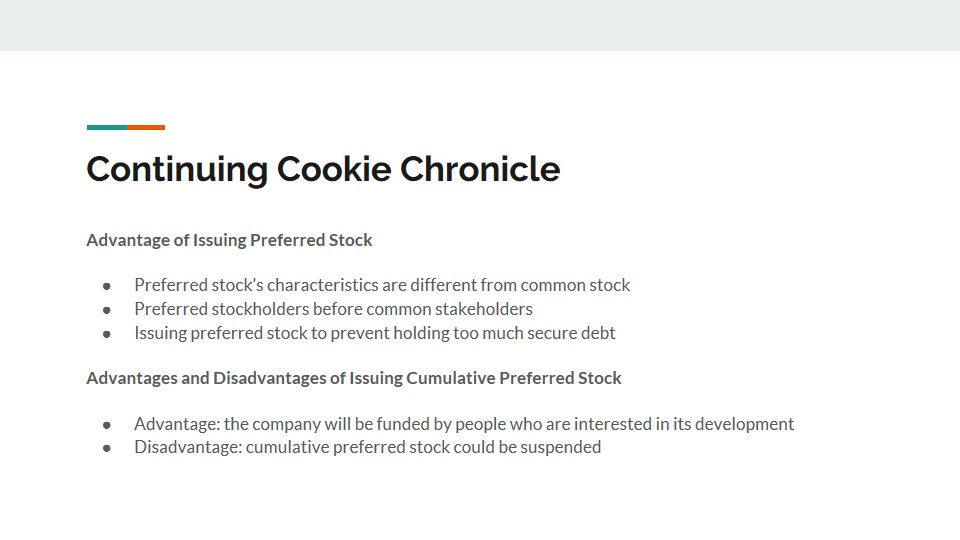Click the slide title 'Continuing Cookie Chronicle'
Screen dimensions: 960x540
point(323,169)
